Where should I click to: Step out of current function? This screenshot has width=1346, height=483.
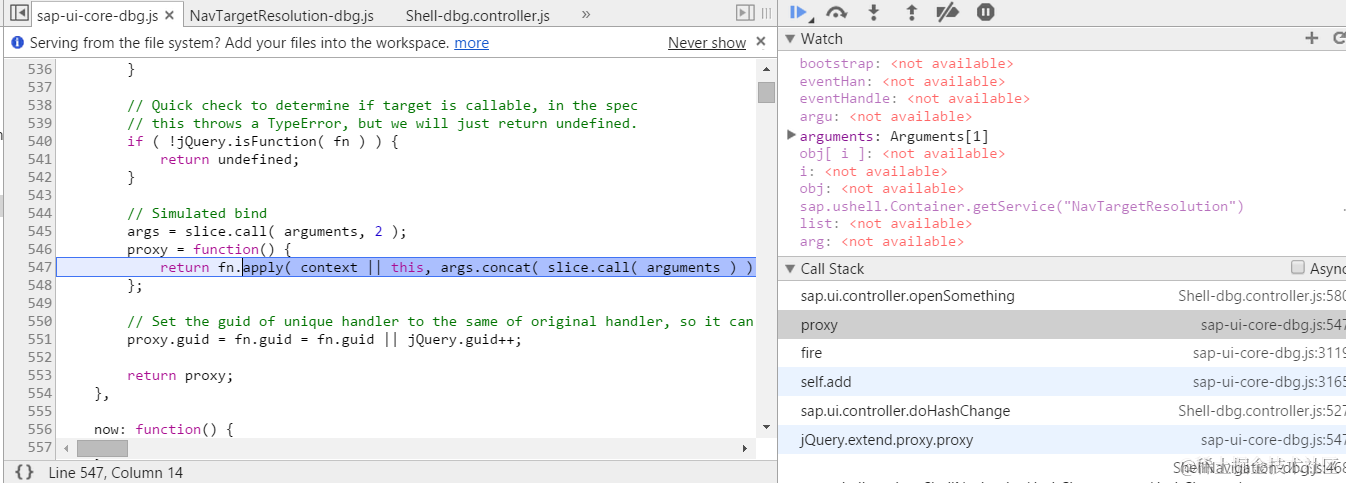click(911, 12)
